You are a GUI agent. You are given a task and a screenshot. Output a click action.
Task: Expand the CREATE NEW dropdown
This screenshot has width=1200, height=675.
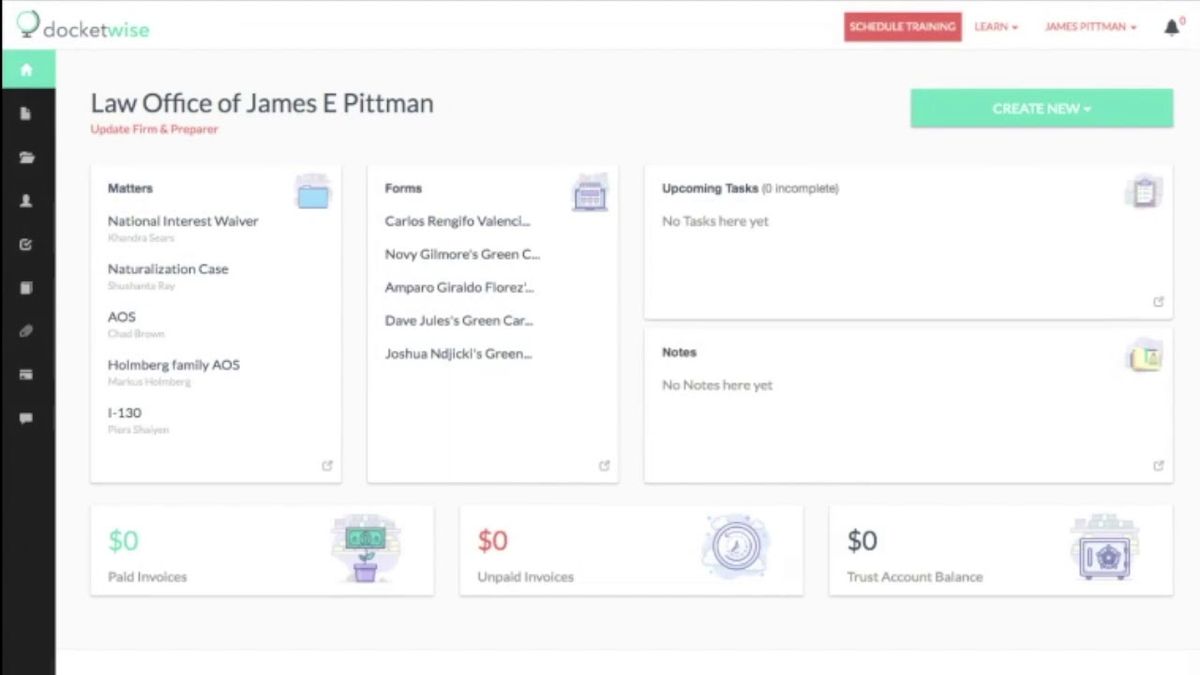tap(1042, 108)
